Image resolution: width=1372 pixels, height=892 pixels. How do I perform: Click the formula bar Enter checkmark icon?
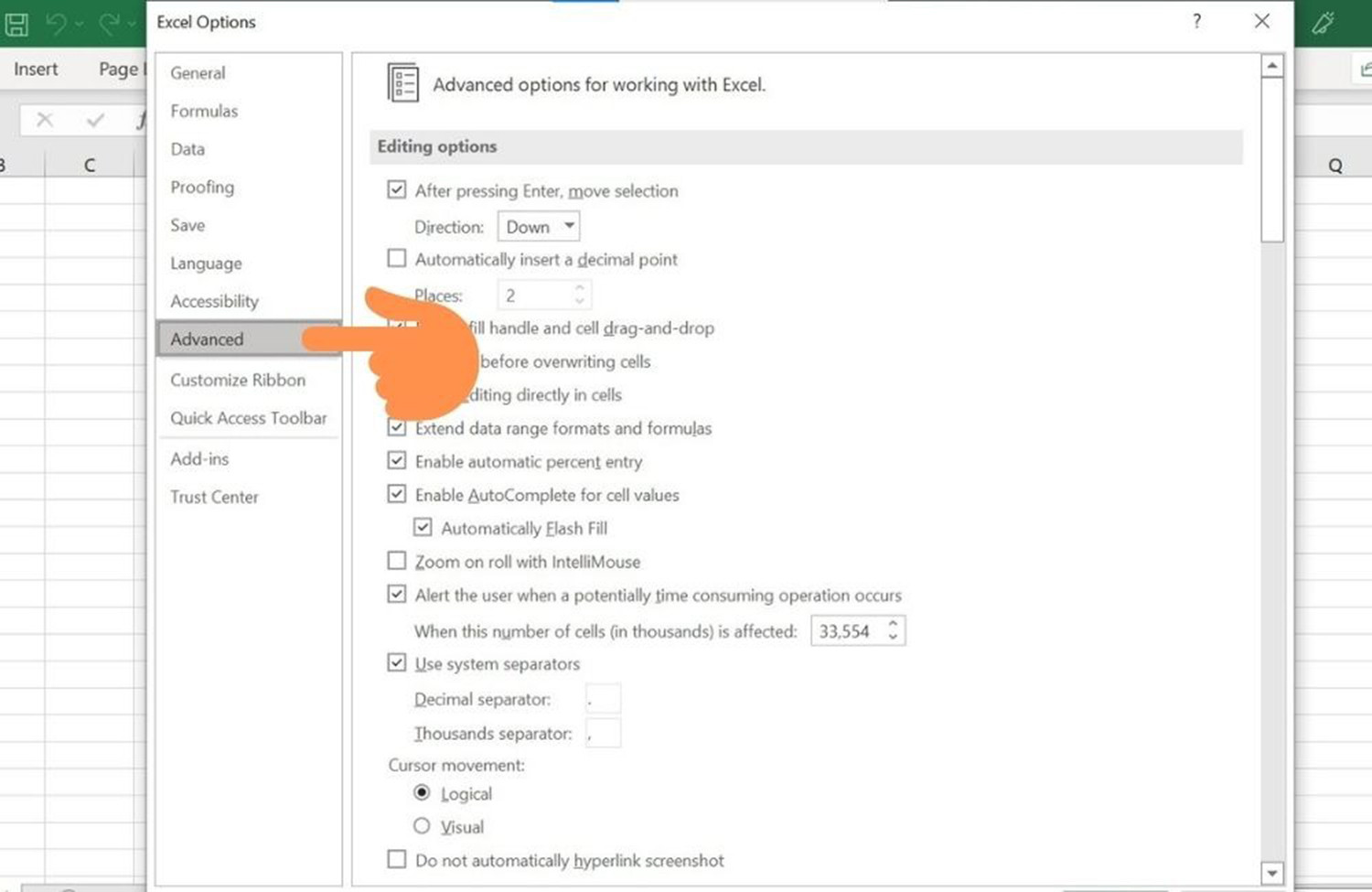[x=95, y=120]
